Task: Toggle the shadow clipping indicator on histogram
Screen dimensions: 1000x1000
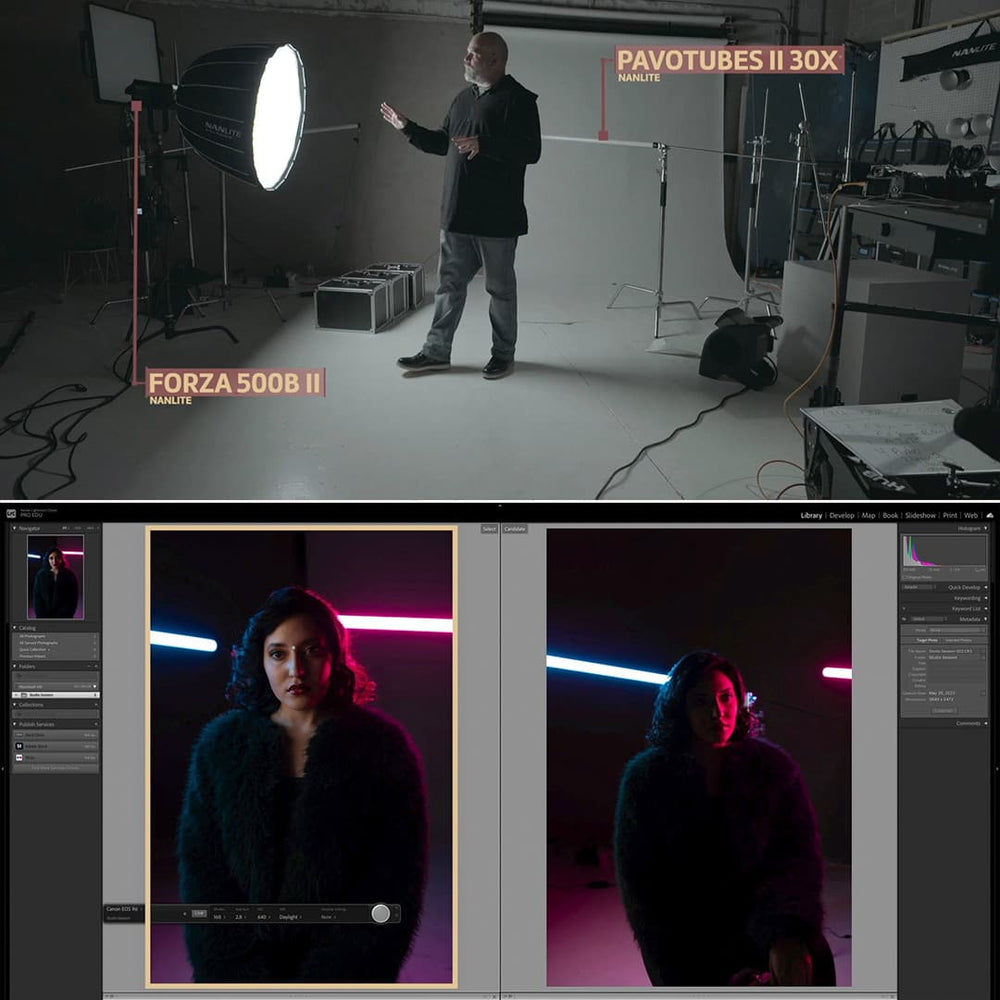Action: coord(906,537)
